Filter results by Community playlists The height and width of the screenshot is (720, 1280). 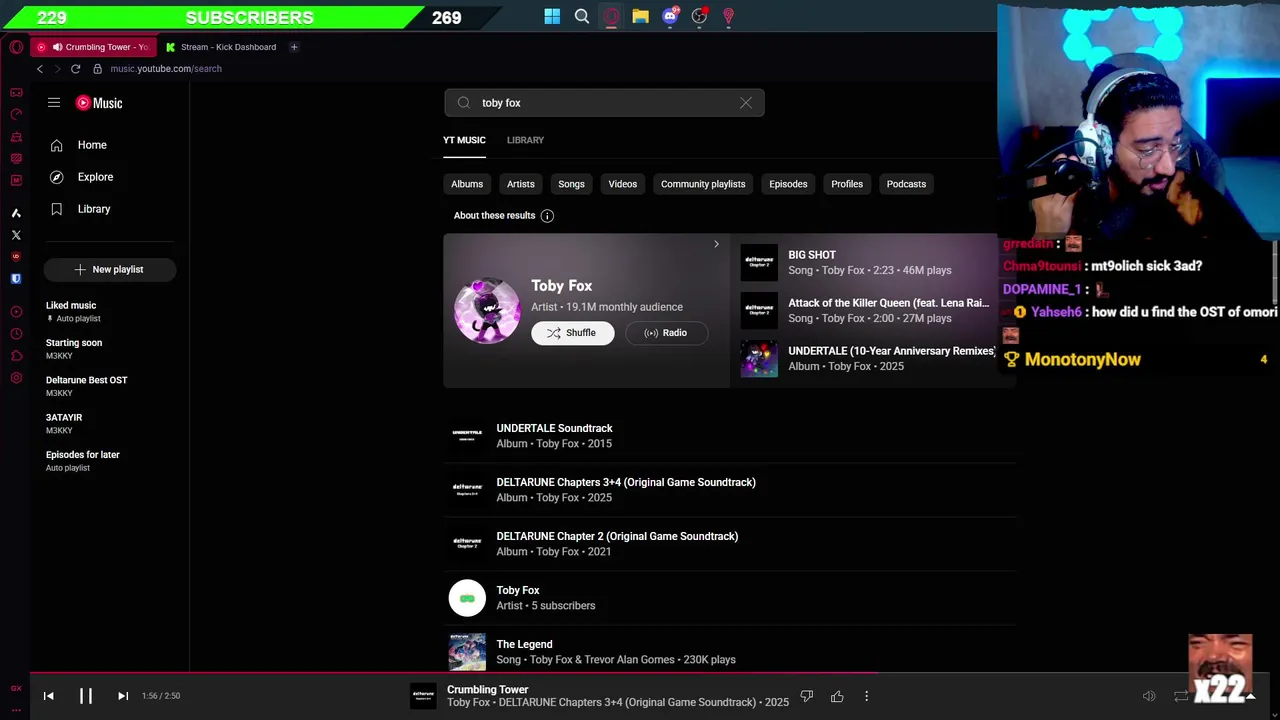(703, 184)
